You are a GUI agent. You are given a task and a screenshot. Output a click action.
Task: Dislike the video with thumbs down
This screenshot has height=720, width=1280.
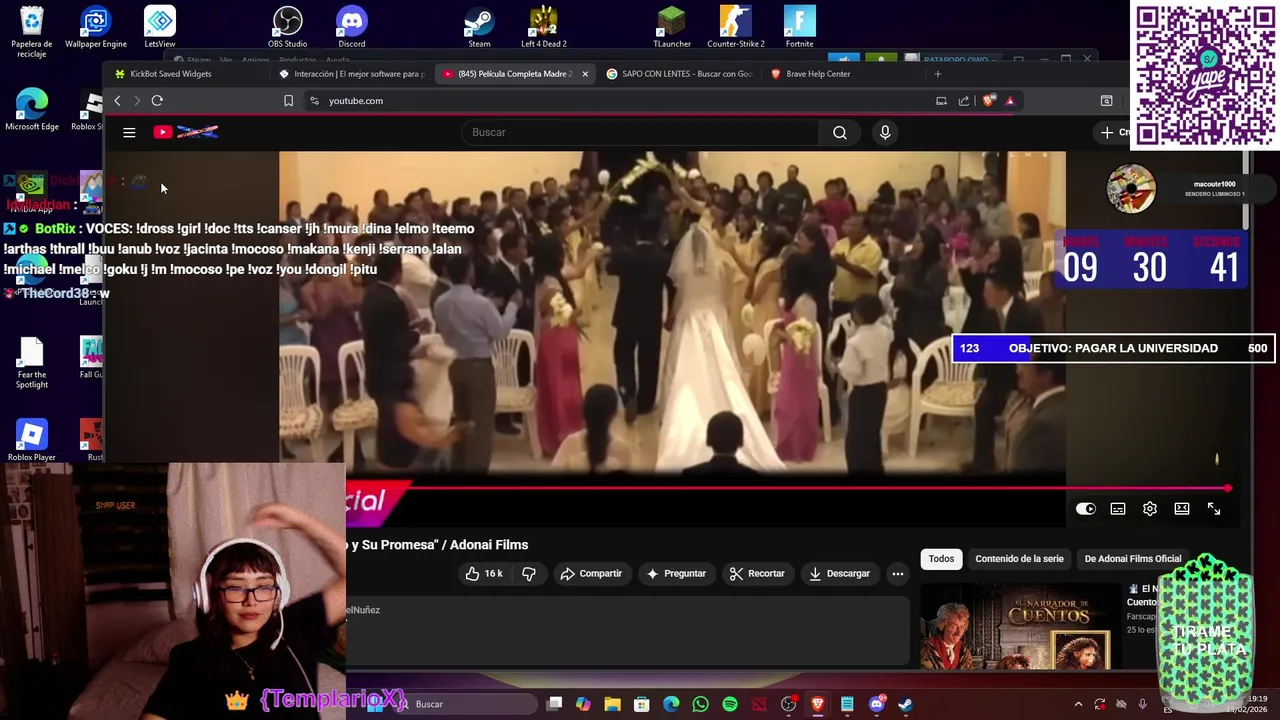[x=529, y=573]
